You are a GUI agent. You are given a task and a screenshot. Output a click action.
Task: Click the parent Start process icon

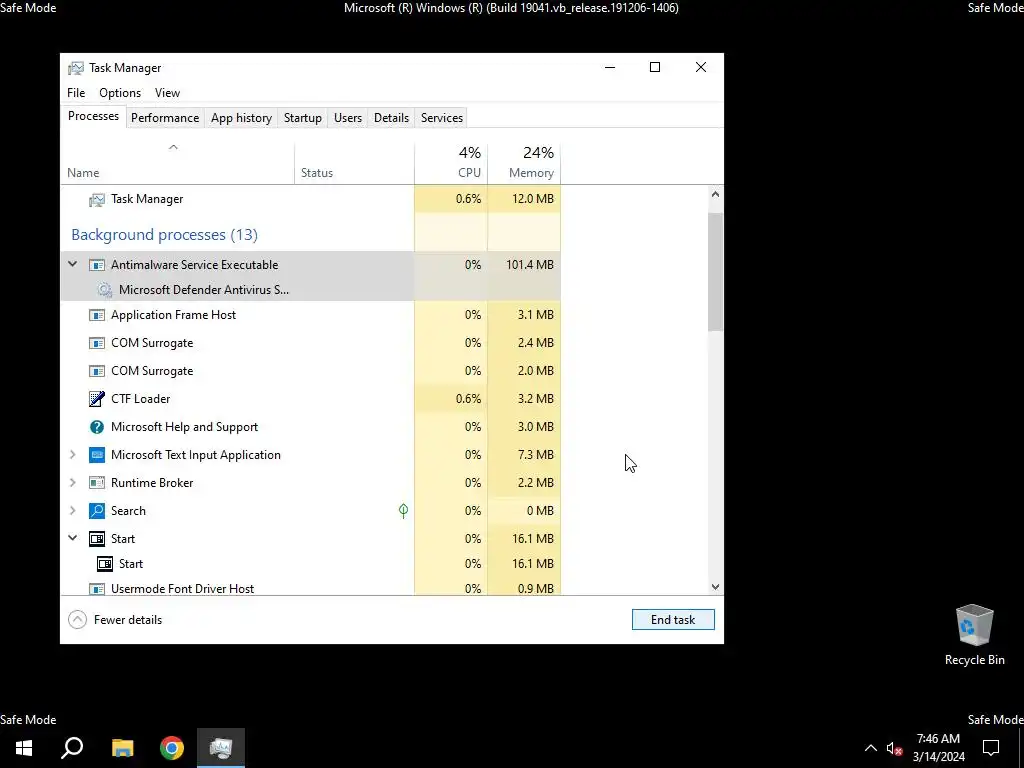(97, 539)
